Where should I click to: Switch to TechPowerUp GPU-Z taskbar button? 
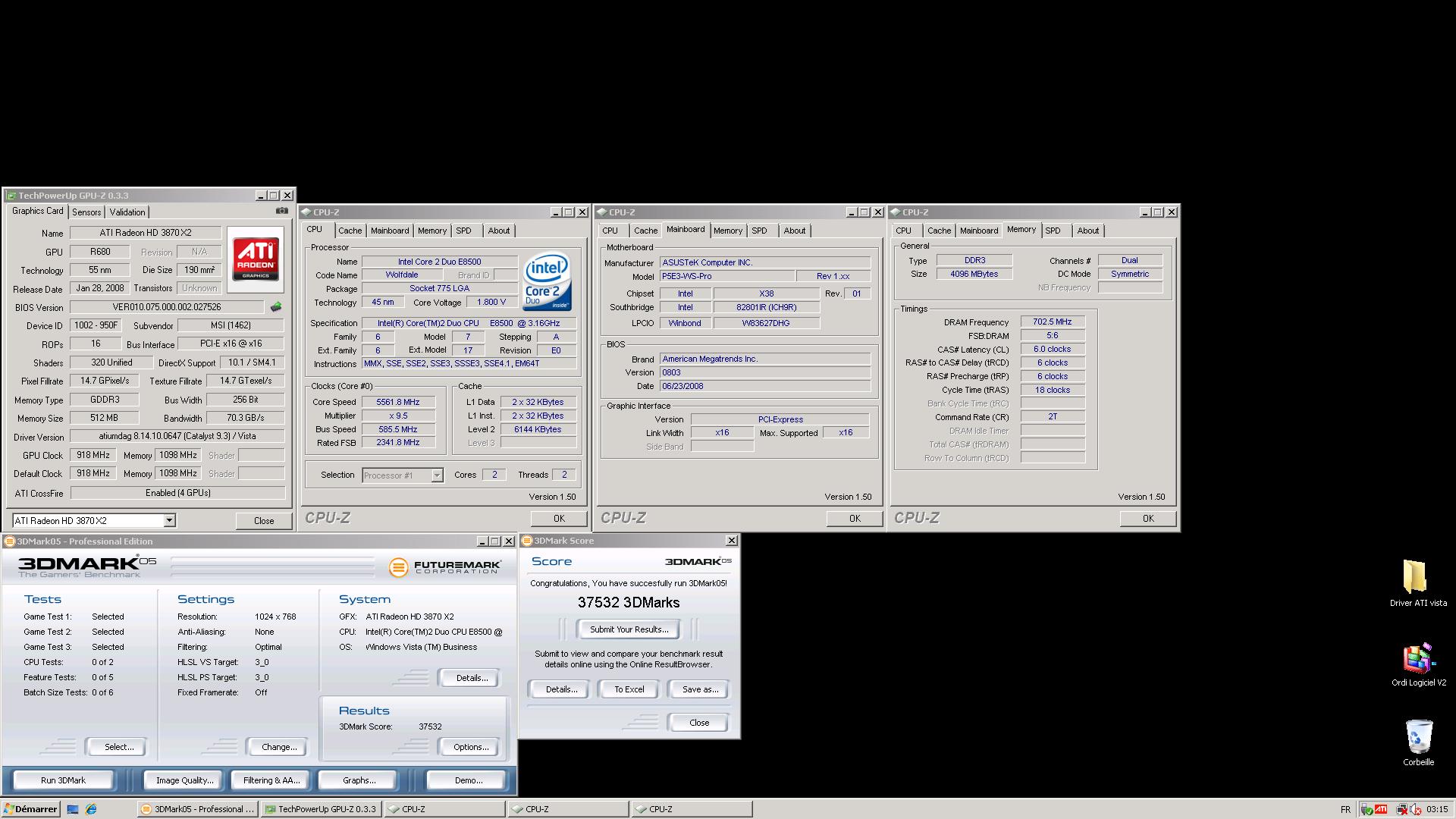(322, 809)
